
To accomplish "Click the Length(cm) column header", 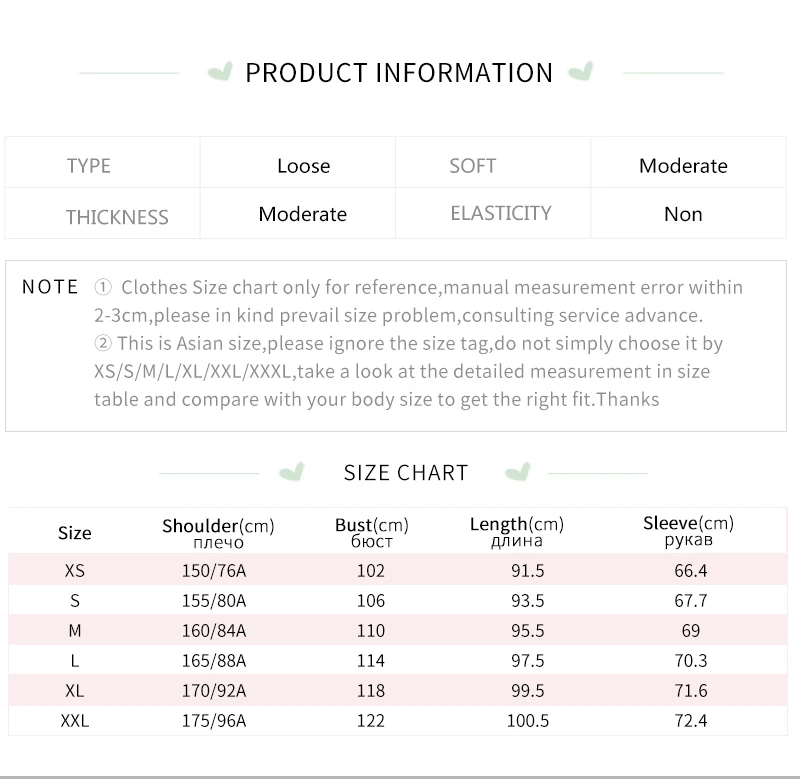I will tap(517, 531).
